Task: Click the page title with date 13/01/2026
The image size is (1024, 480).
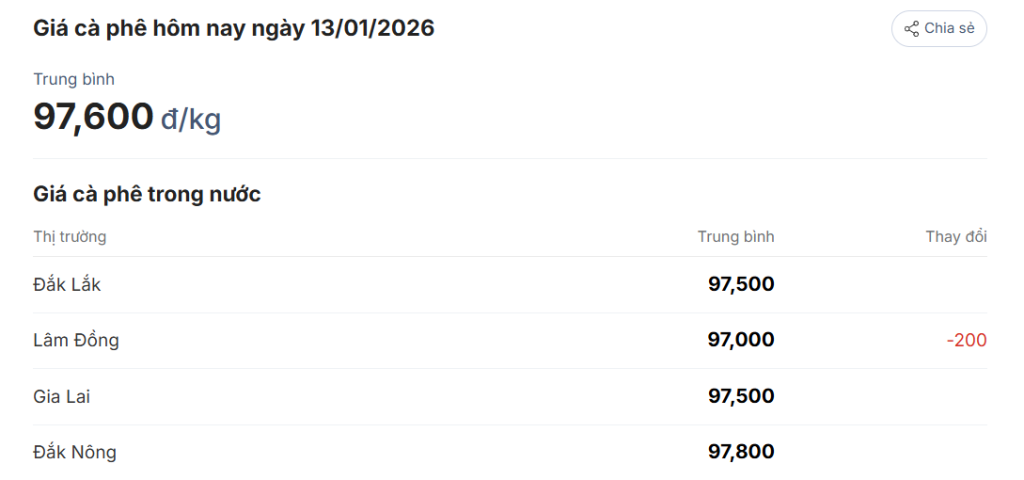Action: [234, 28]
